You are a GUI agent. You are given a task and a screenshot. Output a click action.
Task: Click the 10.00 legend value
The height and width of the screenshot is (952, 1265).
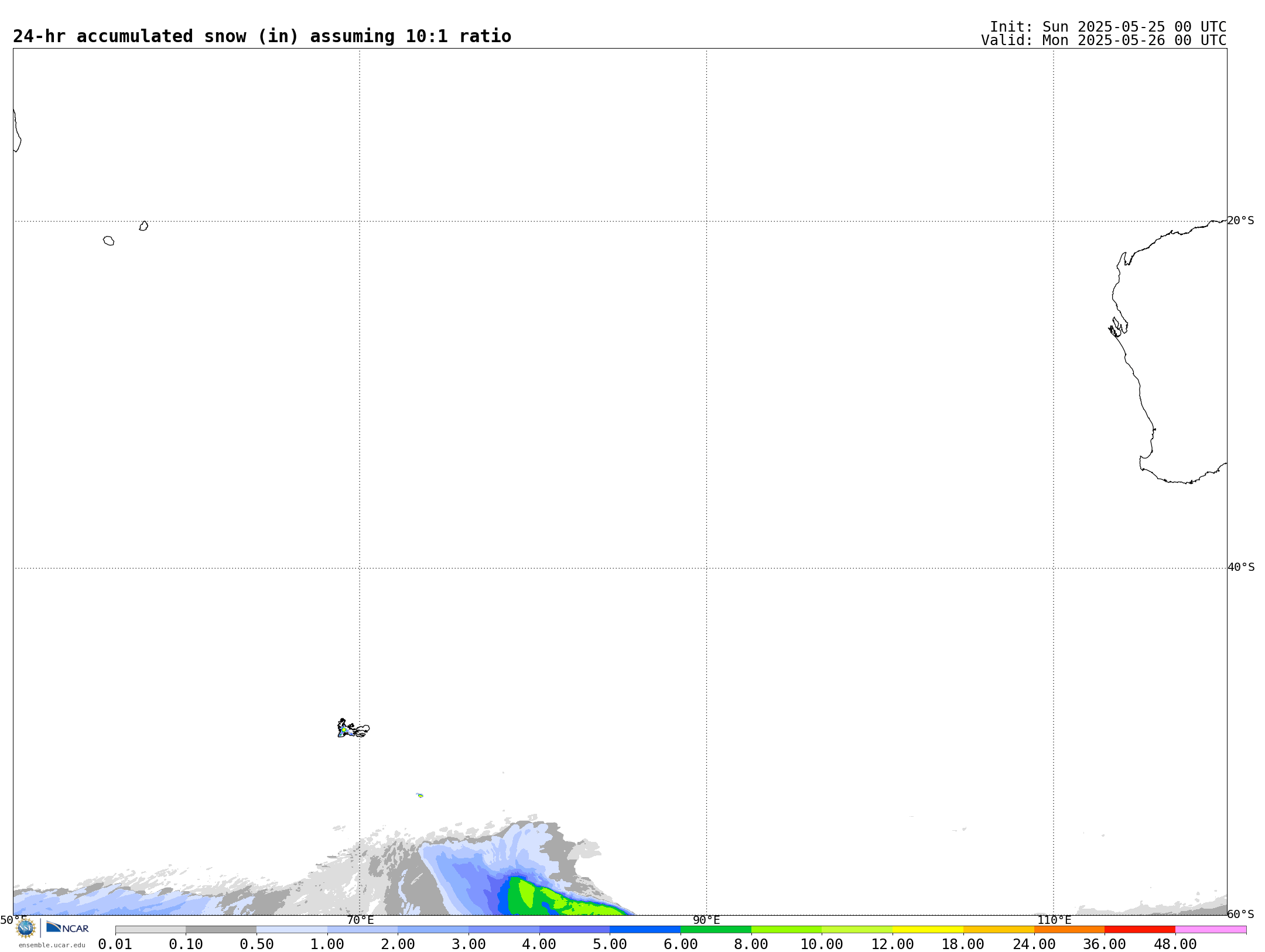click(822, 944)
